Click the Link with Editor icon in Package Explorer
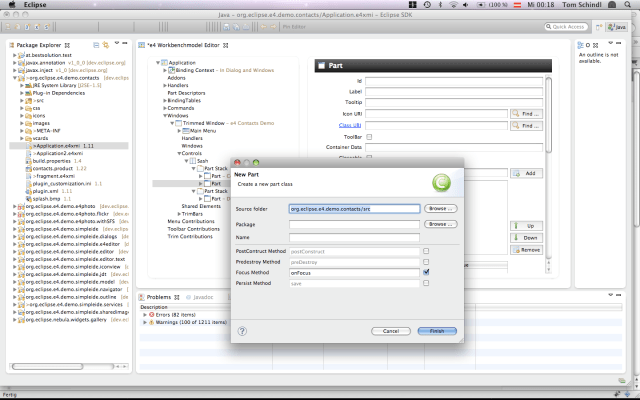Viewport: 640px width, 400px height. click(105, 46)
